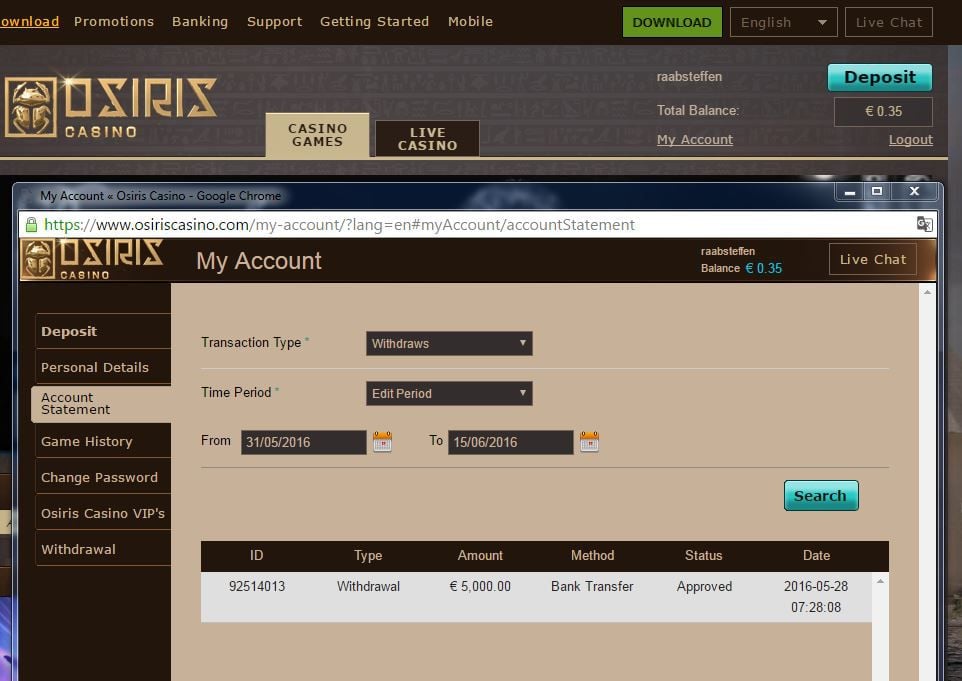Open the Support menu item
Image resolution: width=962 pixels, height=681 pixels.
tap(274, 21)
